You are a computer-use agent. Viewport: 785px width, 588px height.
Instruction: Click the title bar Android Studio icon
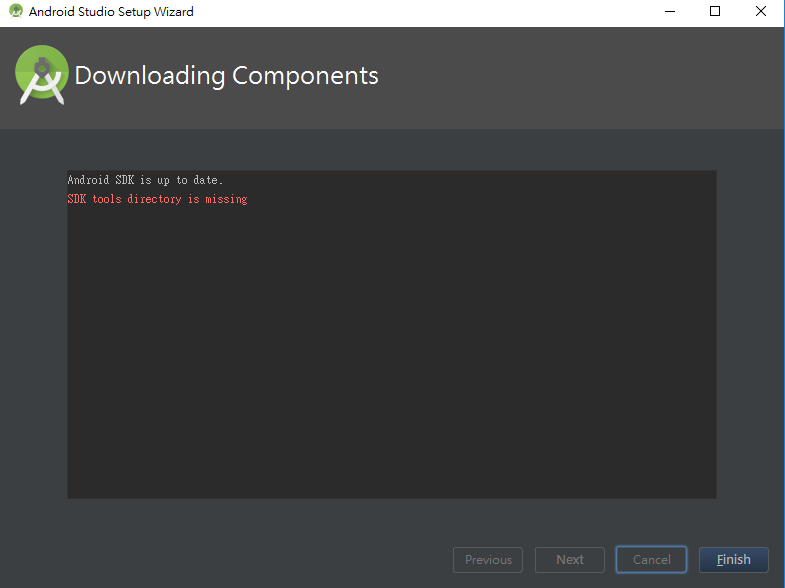tap(16, 11)
